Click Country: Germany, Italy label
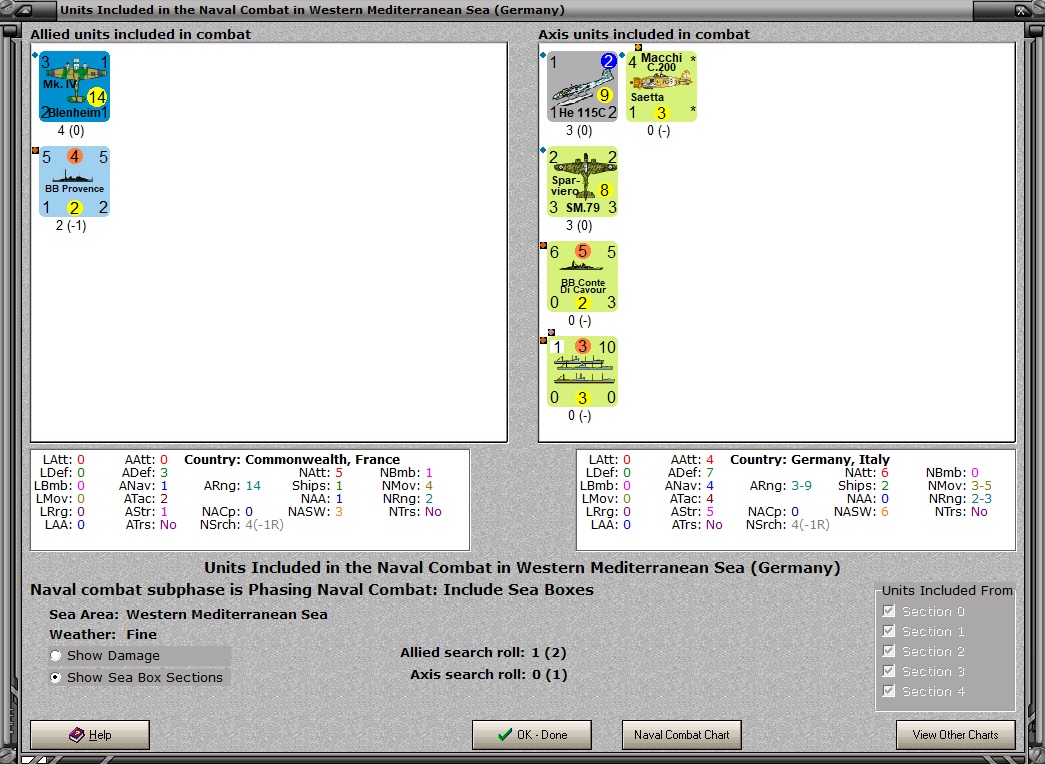Viewport: 1045px width, 764px height. [810, 459]
